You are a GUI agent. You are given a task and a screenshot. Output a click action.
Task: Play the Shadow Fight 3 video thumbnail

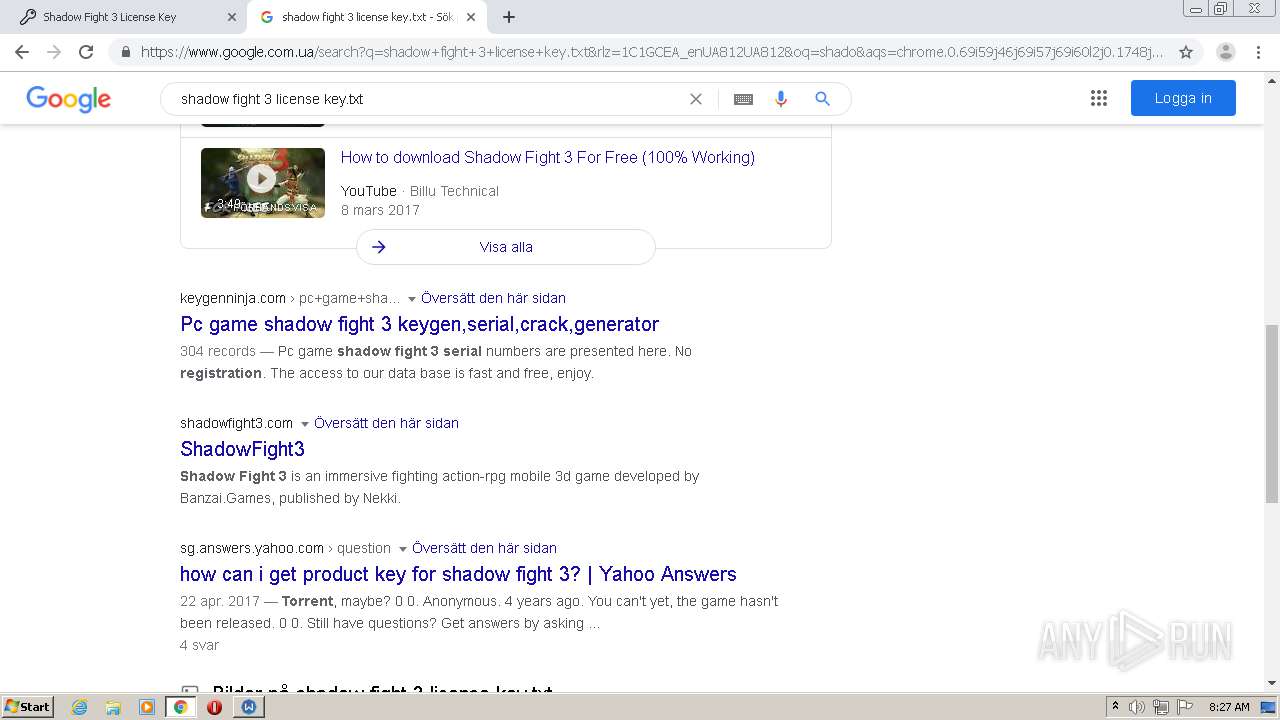(262, 183)
